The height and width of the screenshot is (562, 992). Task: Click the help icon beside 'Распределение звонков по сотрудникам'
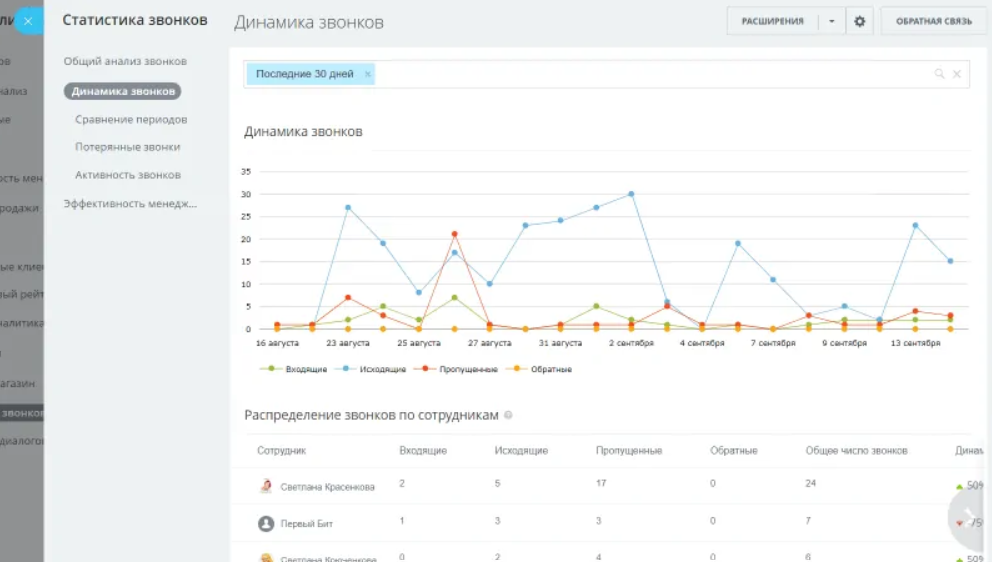tap(509, 415)
